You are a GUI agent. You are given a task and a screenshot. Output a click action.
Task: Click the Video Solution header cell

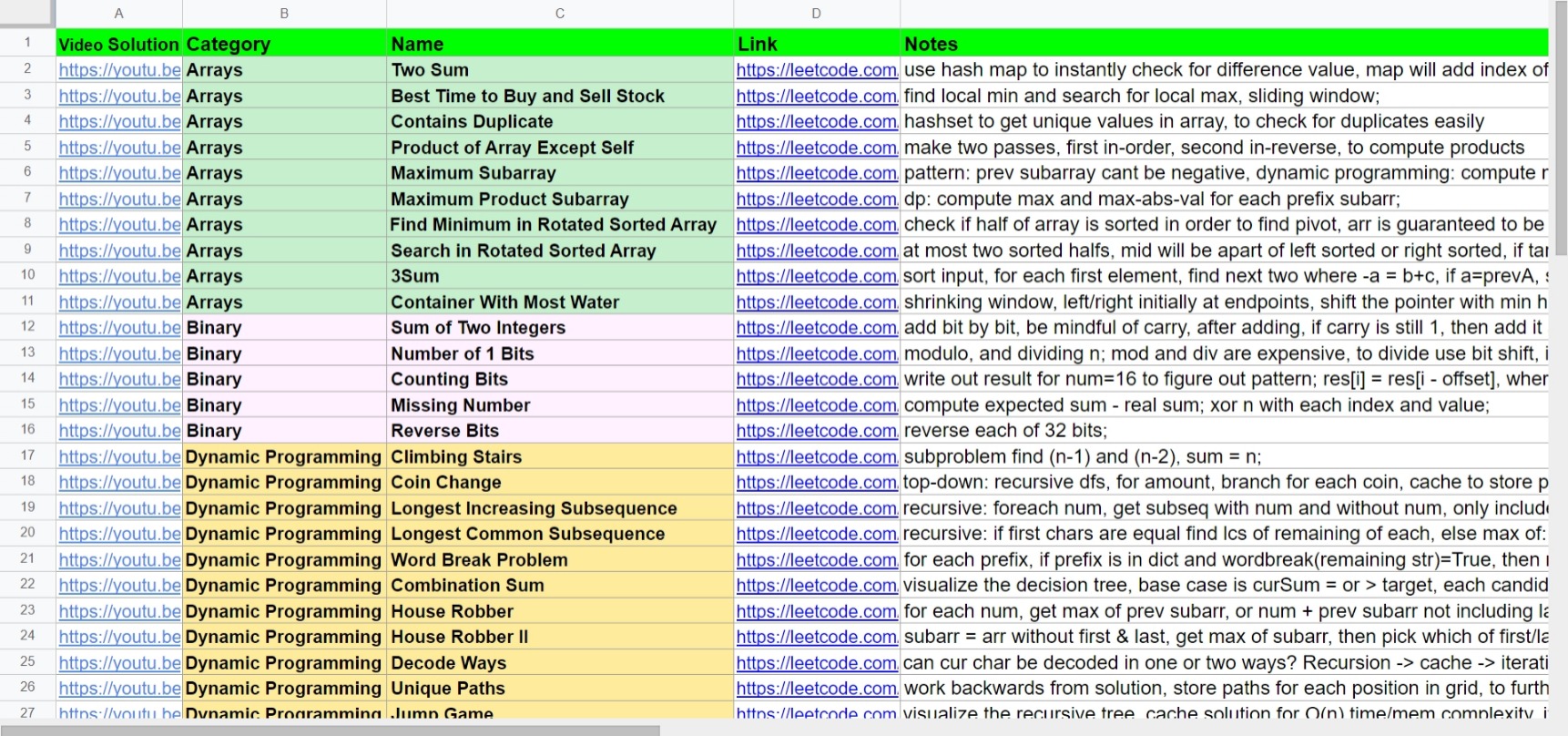pos(119,44)
